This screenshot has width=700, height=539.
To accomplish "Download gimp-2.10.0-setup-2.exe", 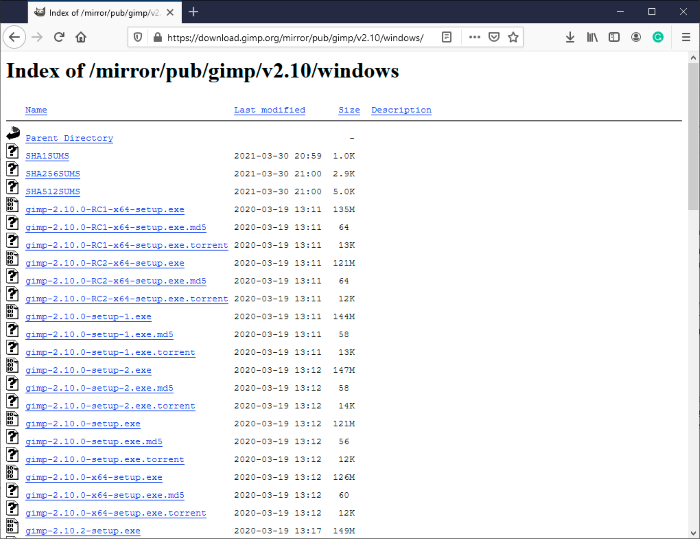I will 88,370.
